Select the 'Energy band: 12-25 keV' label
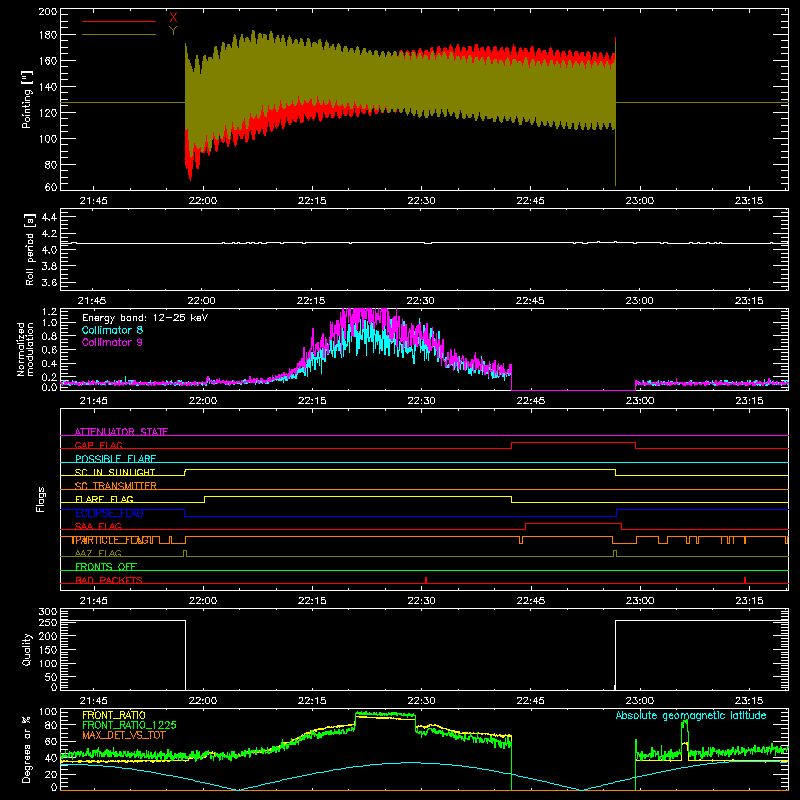Viewport: 800px width, 800px height. click(145, 318)
